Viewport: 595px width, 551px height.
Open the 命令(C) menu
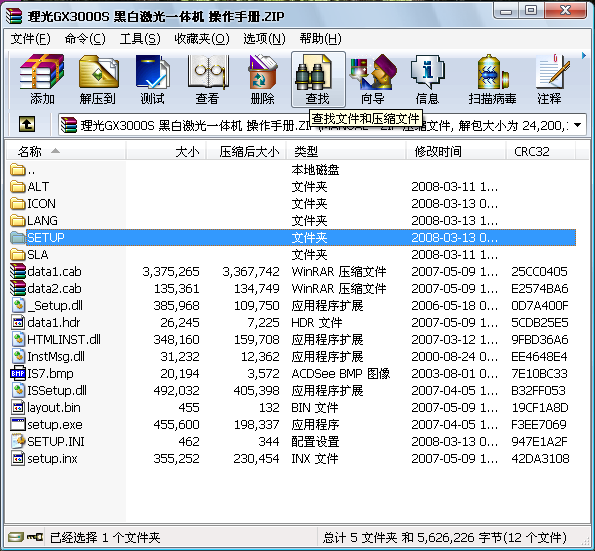tap(85, 38)
